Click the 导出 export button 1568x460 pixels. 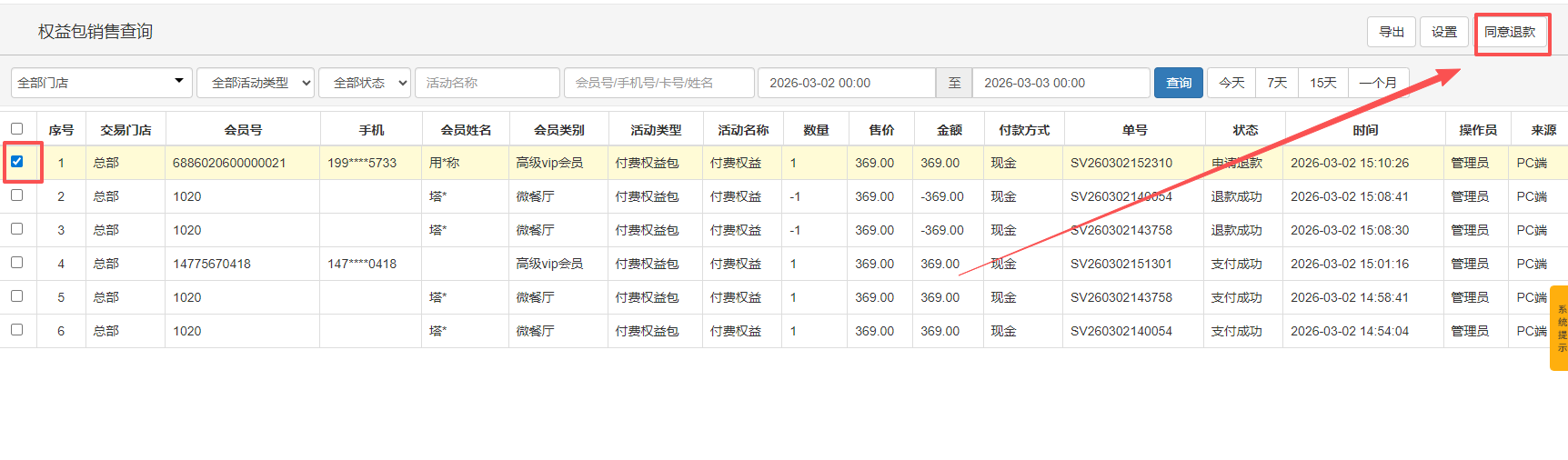[1391, 32]
